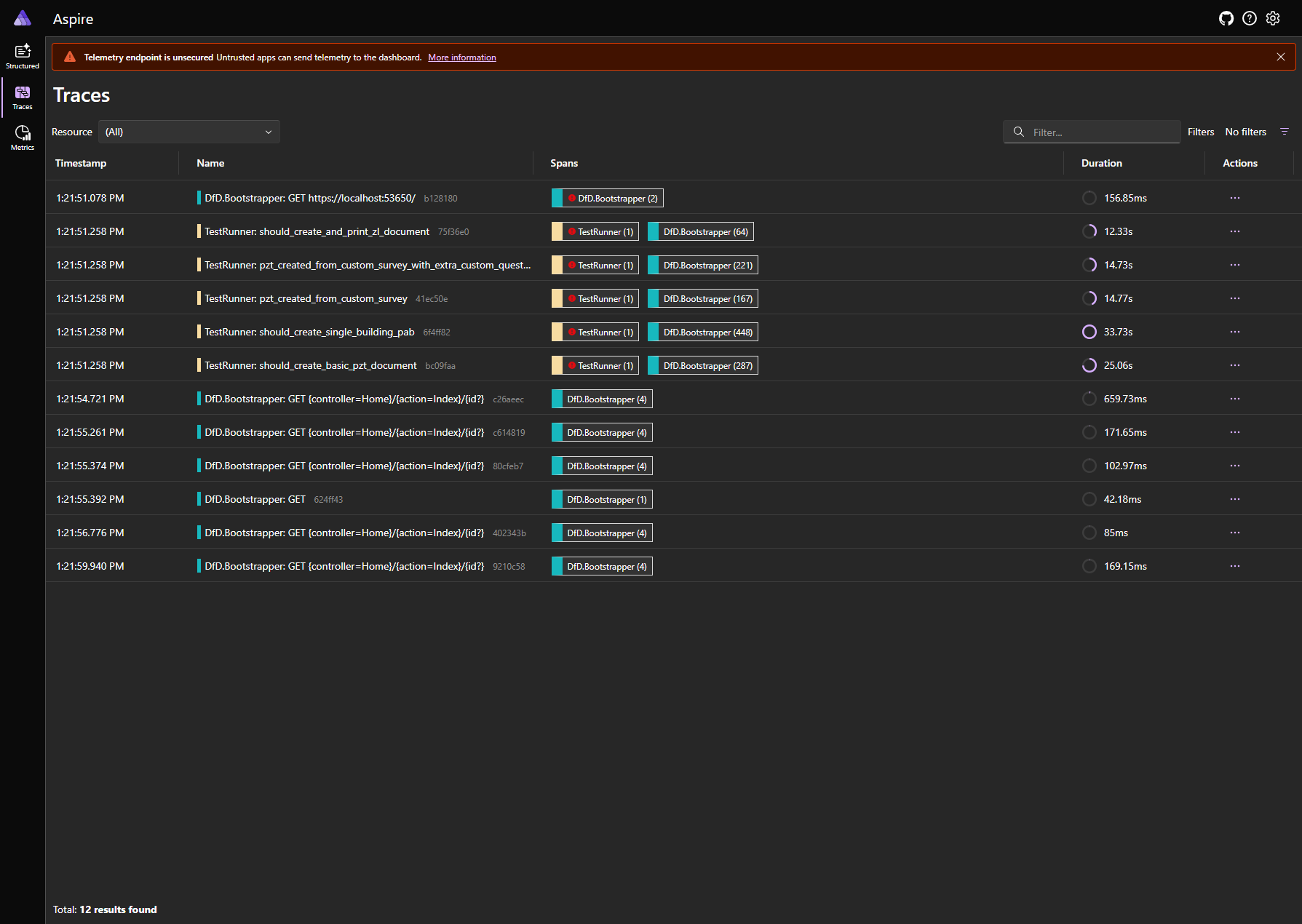Click TestRunner (1) badge in should_create_single_building_pab row
This screenshot has width=1302, height=924.
(595, 332)
